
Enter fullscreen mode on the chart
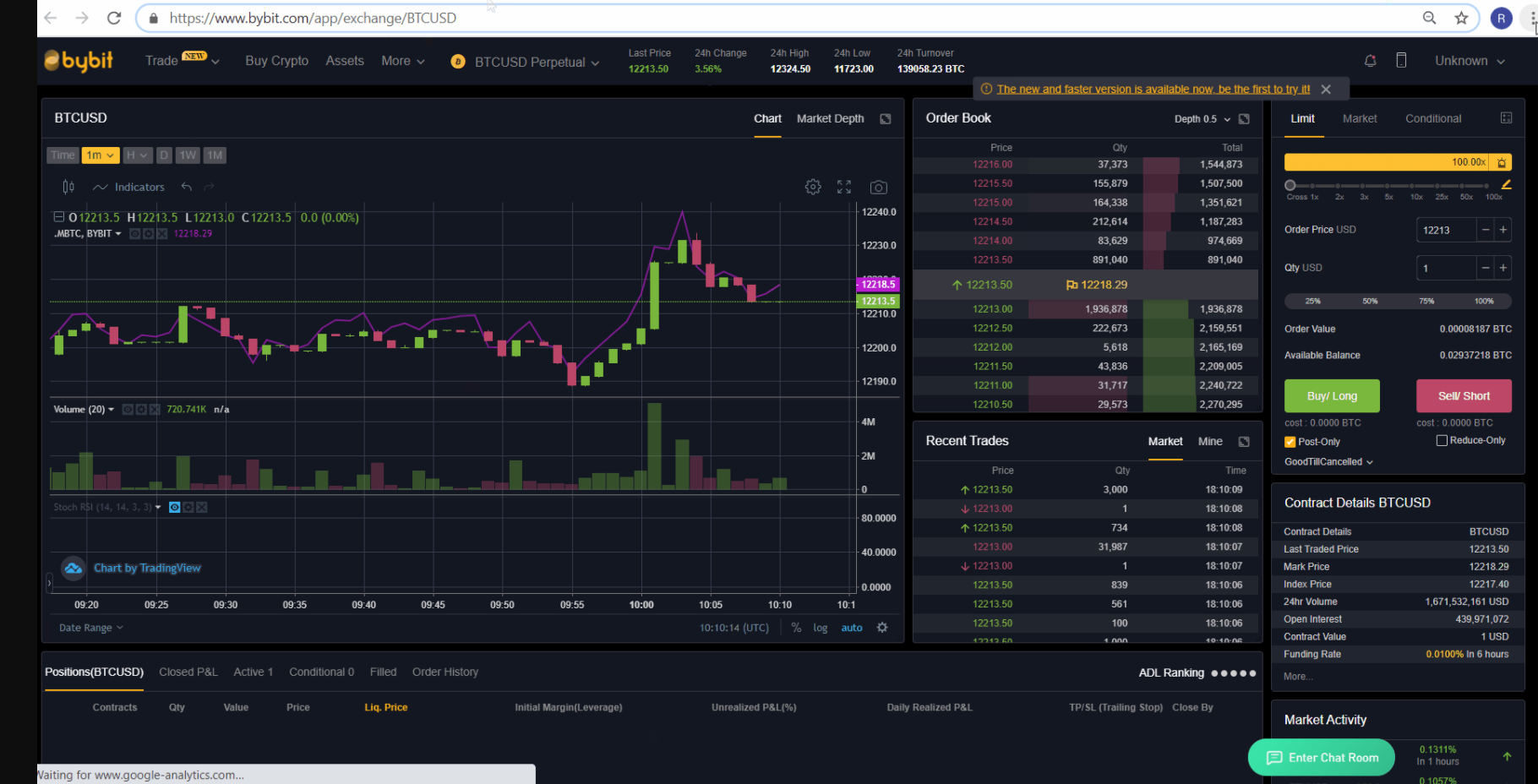click(x=843, y=186)
